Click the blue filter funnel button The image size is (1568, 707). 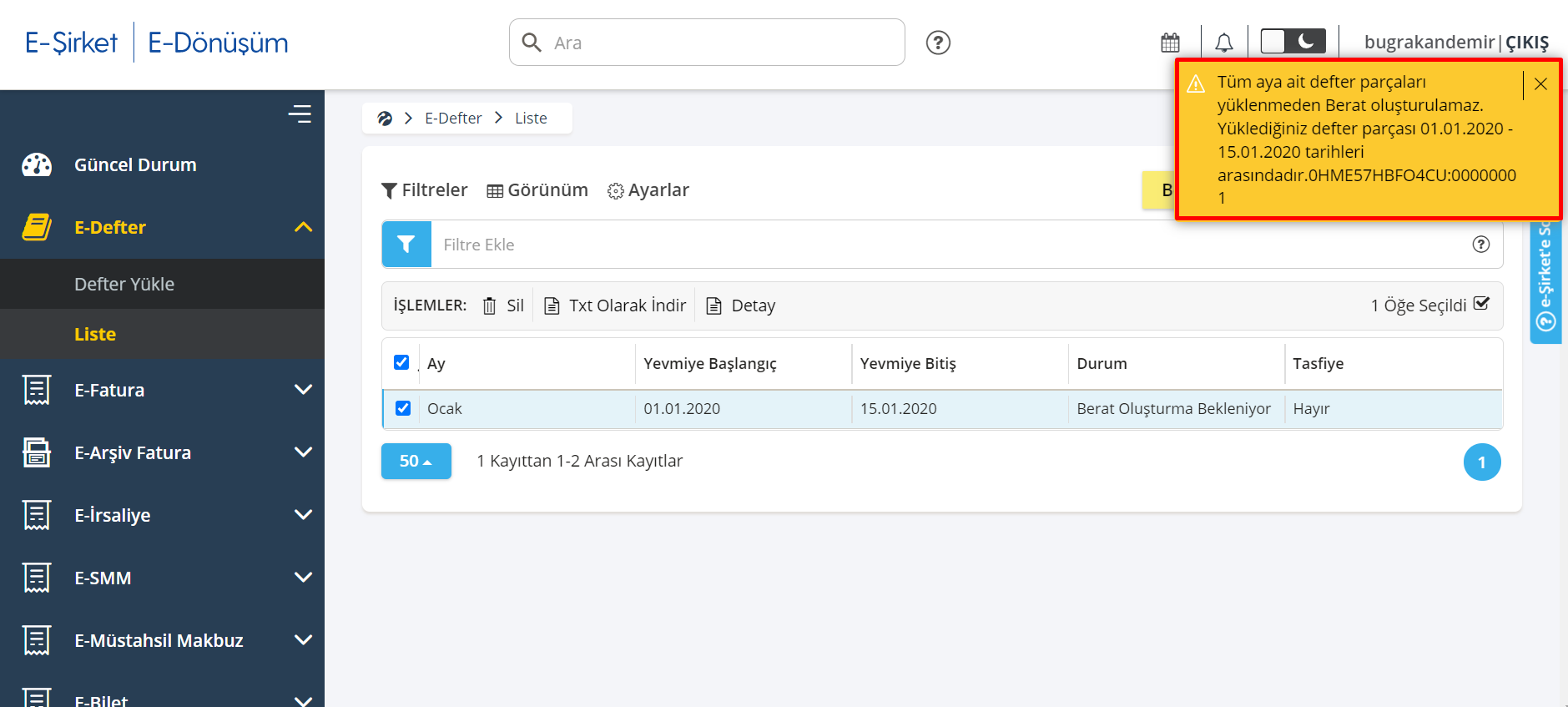pyautogui.click(x=406, y=245)
